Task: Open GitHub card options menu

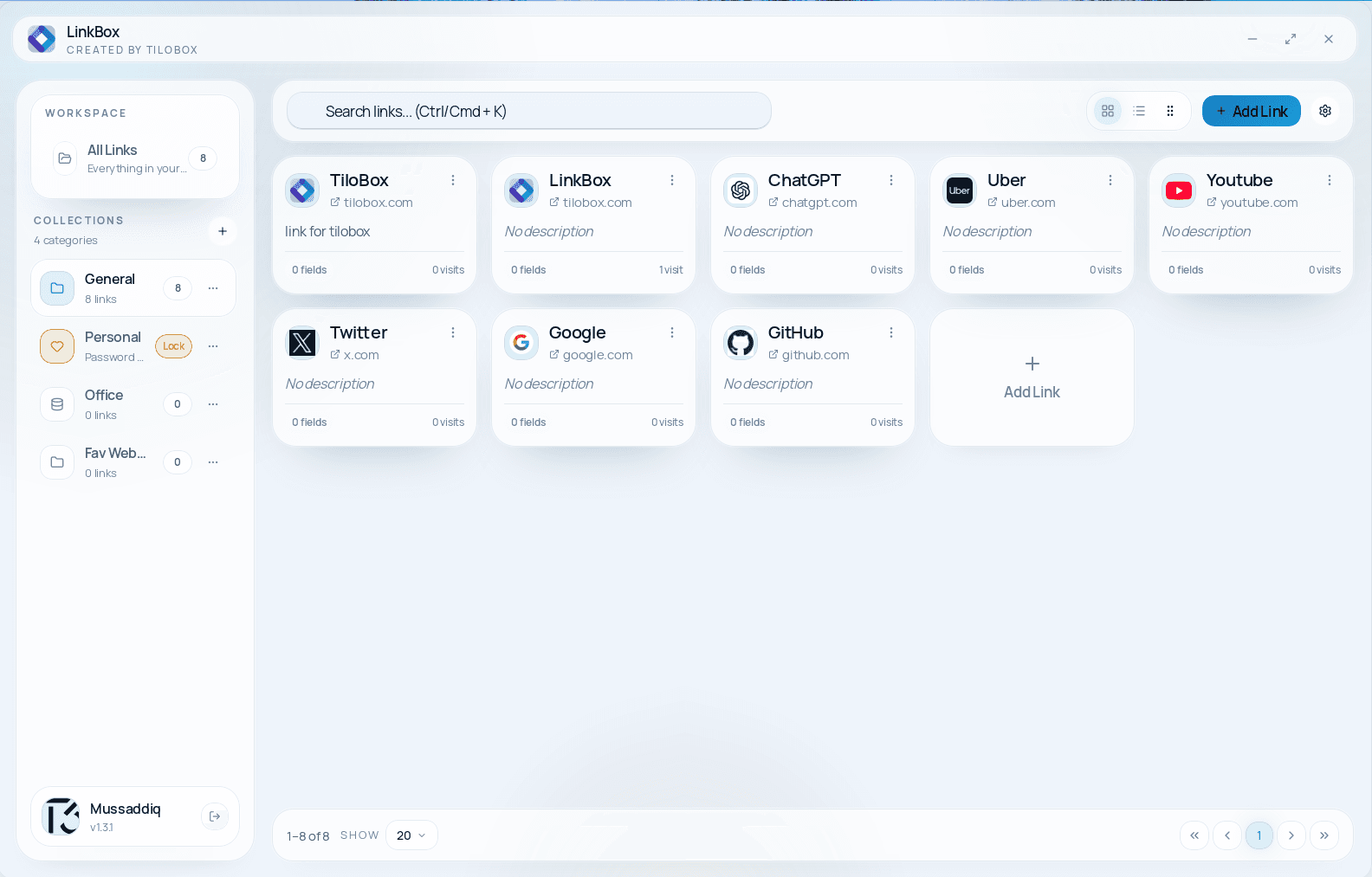Action: [891, 332]
